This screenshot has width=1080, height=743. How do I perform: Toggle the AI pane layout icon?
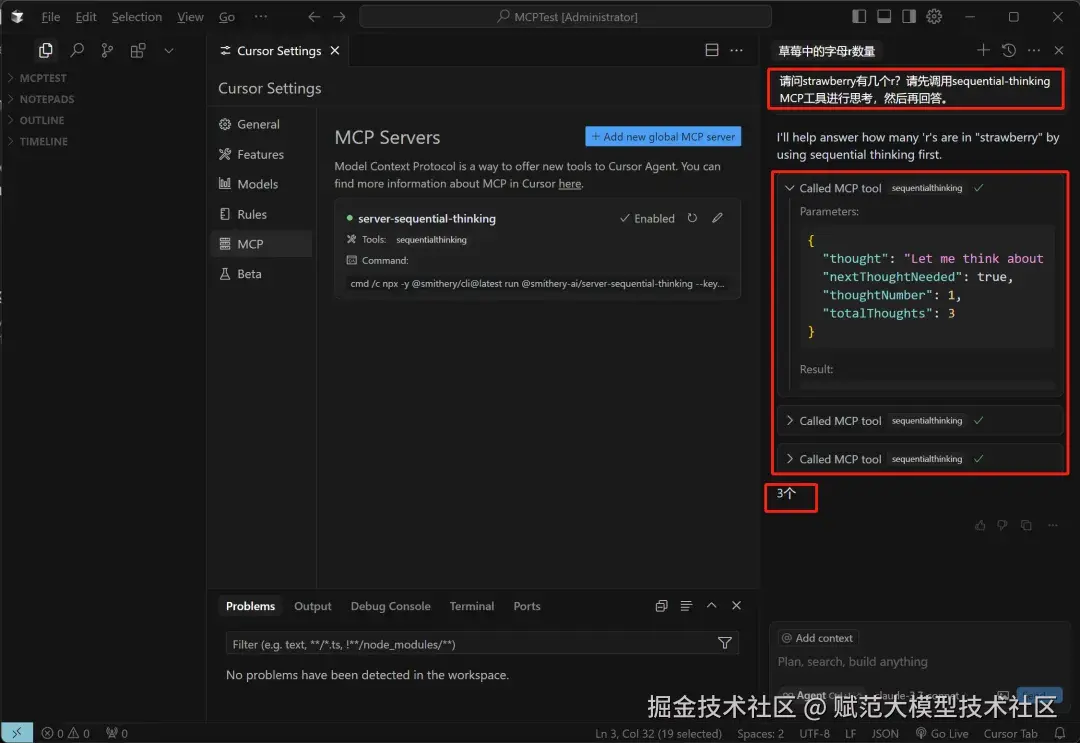909,17
